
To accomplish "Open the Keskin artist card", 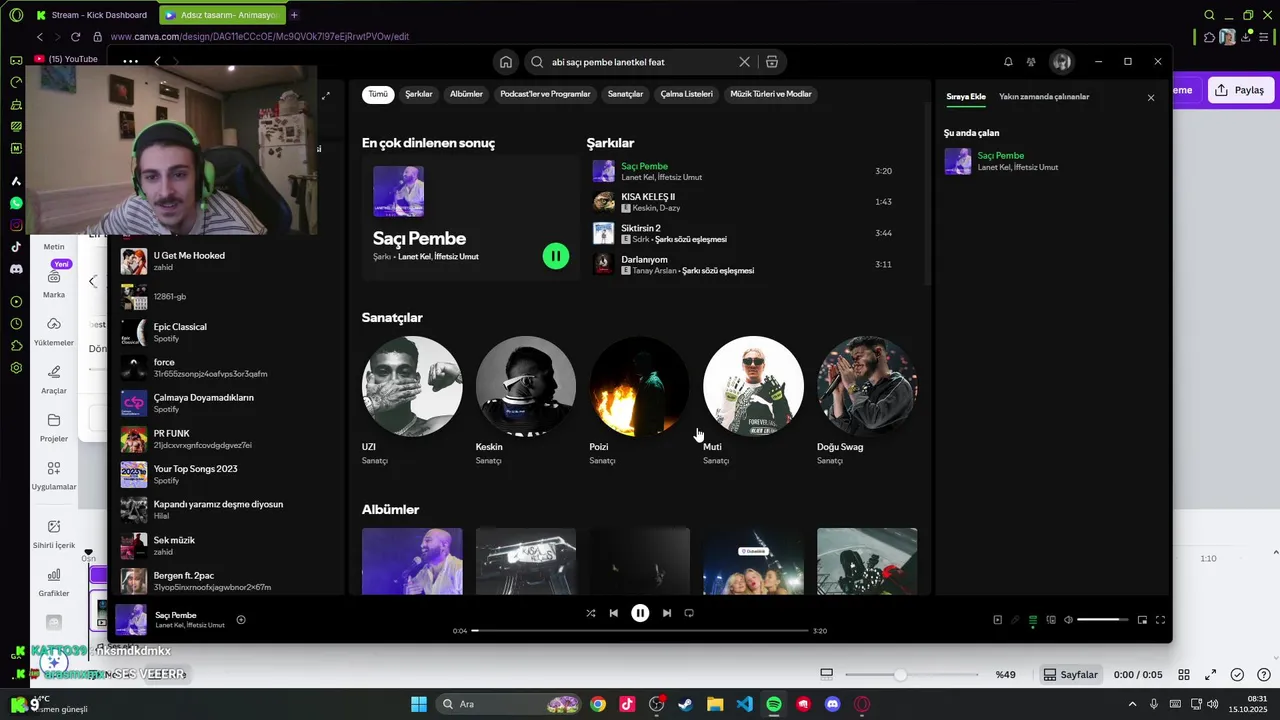I will tap(526, 400).
